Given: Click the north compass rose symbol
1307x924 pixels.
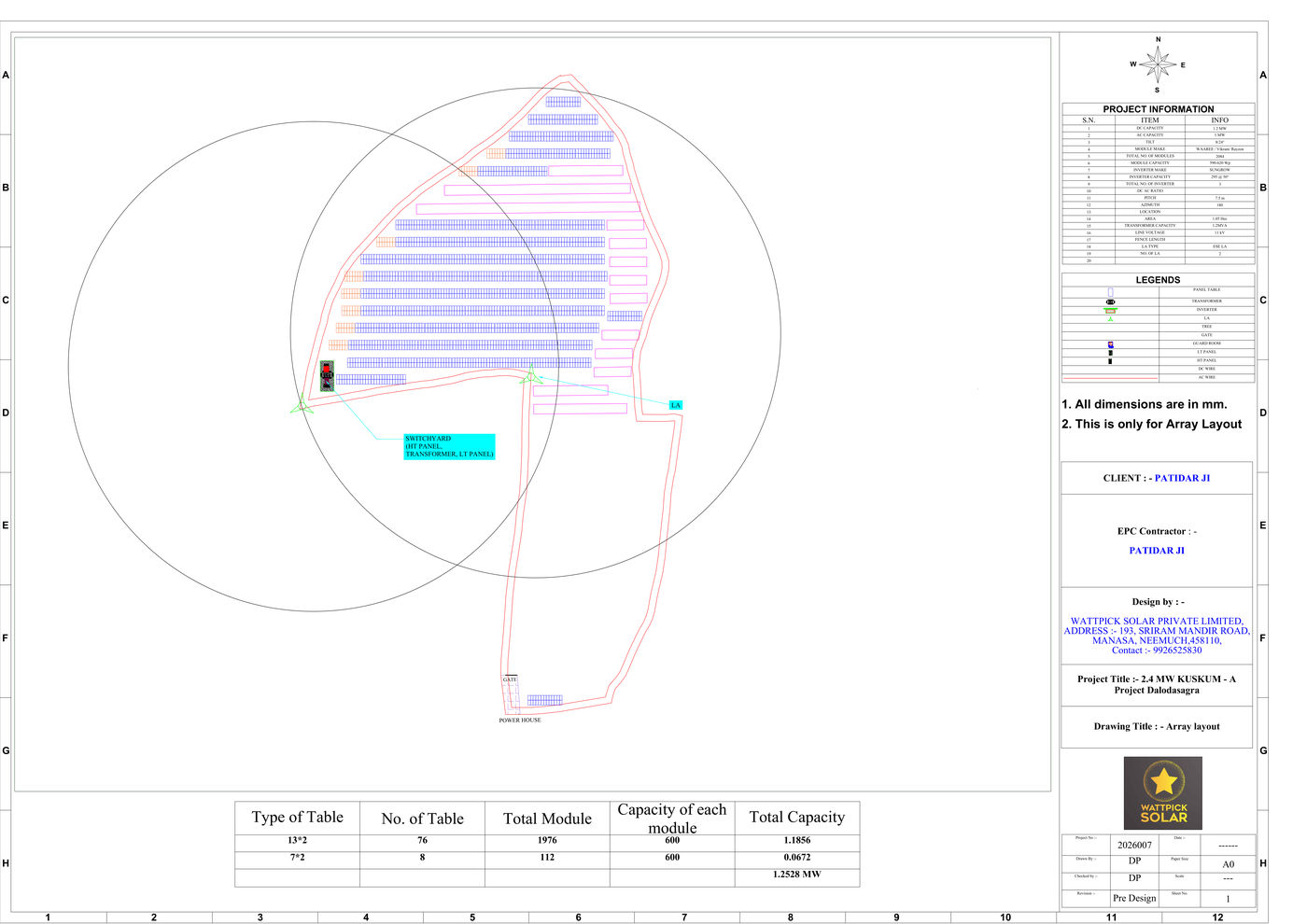Looking at the screenshot, I should click(1158, 64).
